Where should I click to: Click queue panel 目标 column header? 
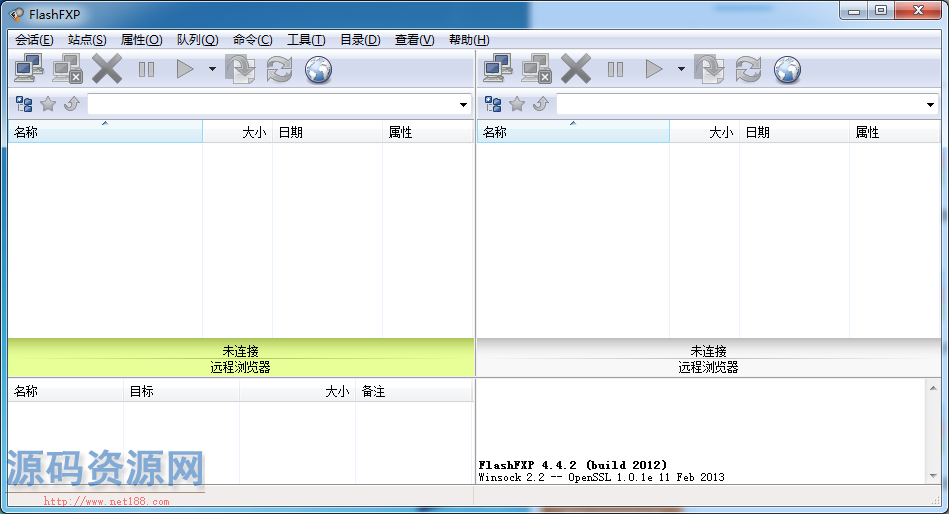pyautogui.click(x=182, y=391)
